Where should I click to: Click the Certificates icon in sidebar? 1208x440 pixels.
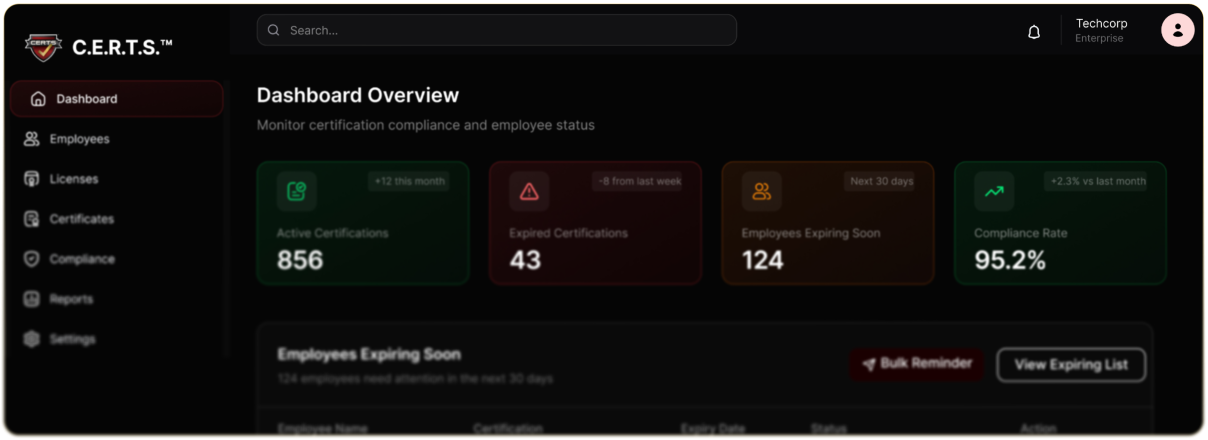pos(31,219)
